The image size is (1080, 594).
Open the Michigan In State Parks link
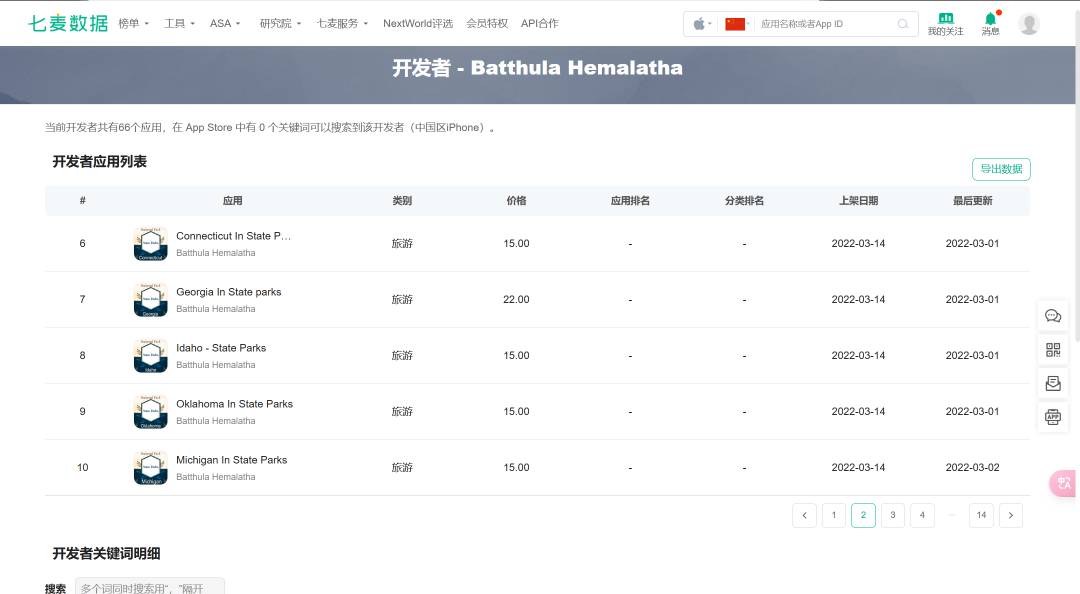231,460
